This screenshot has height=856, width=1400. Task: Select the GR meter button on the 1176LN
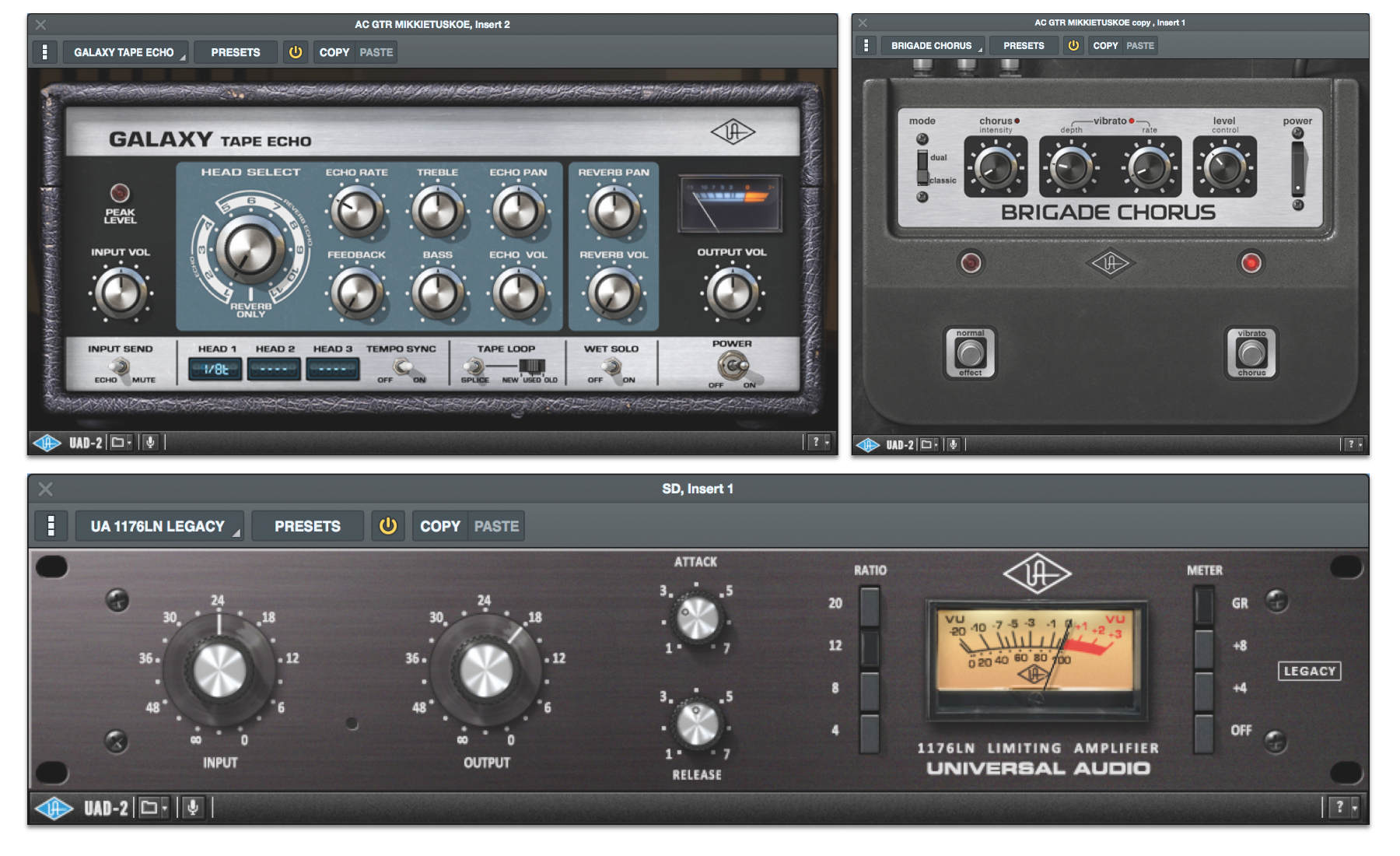point(1204,605)
